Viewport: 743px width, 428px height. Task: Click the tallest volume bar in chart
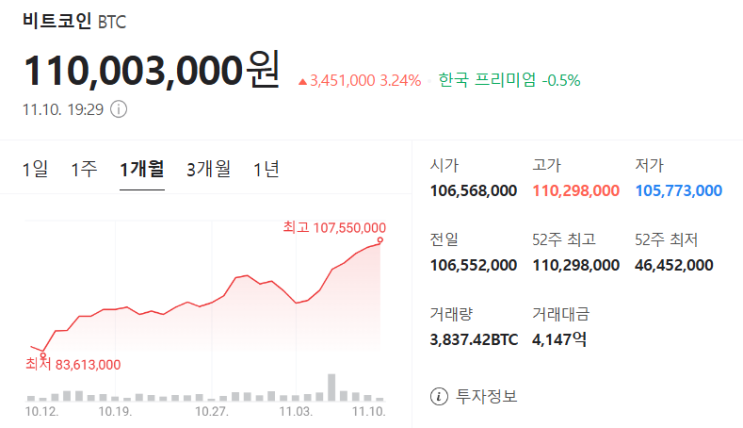tap(332, 387)
